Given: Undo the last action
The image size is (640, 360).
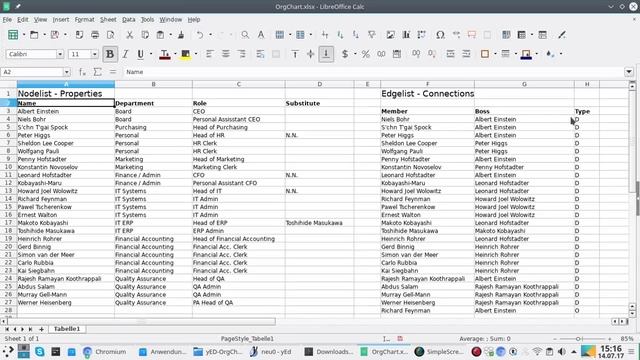Looking at the screenshot, I should click(200, 35).
